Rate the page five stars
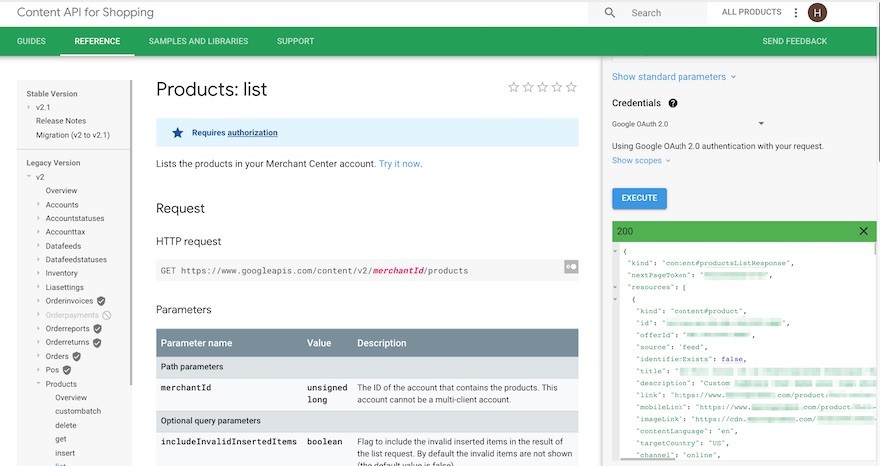This screenshot has width=880, height=466. (x=571, y=87)
